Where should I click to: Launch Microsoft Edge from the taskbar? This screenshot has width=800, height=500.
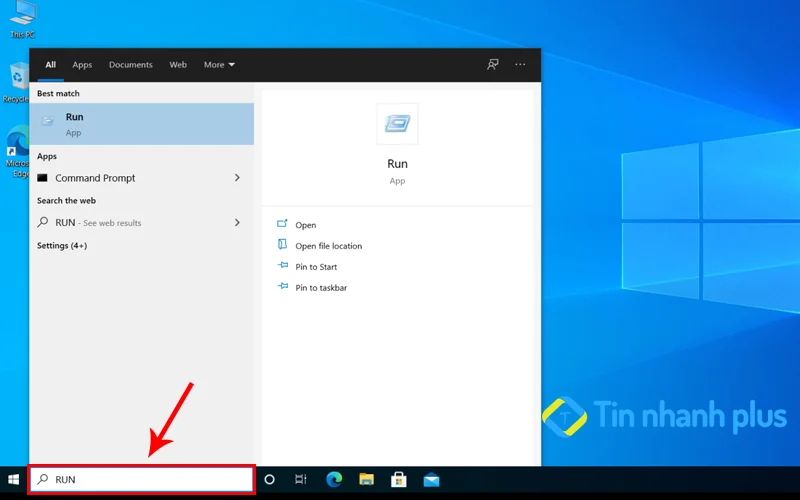pyautogui.click(x=334, y=480)
